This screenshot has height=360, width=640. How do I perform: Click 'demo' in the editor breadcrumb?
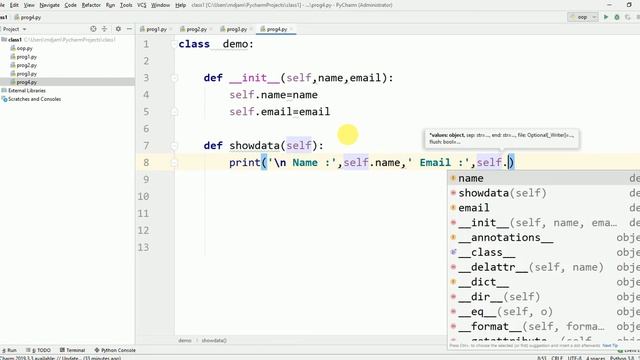[x=184, y=340]
